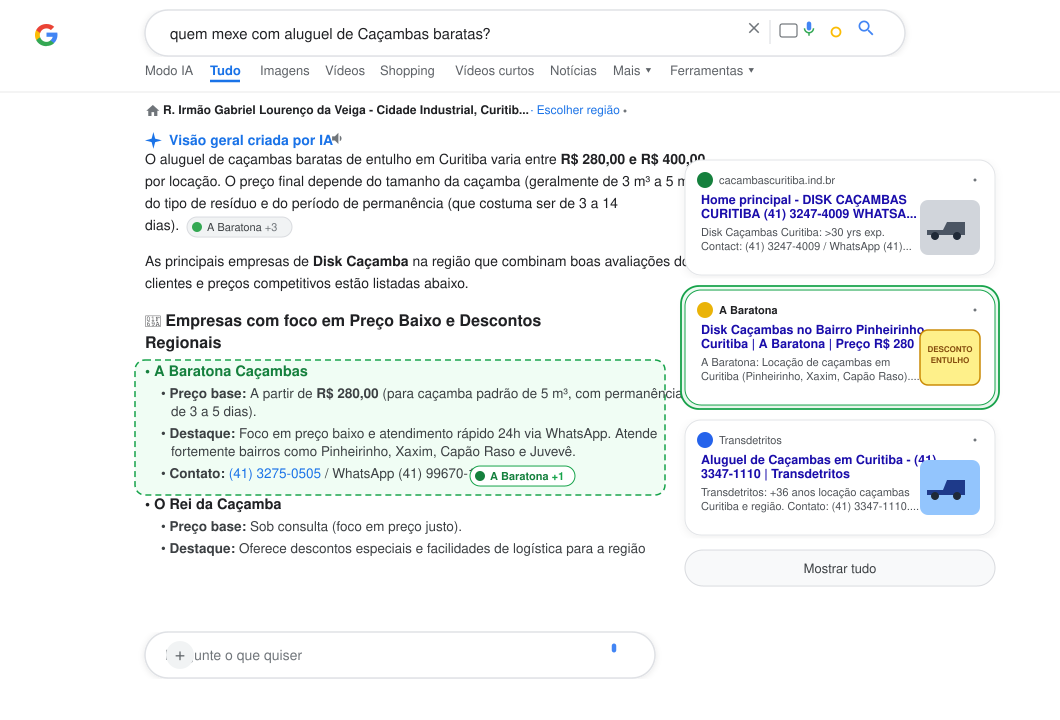The image size is (1060, 720).
Task: Click the follow-up question input field
Action: point(400,655)
